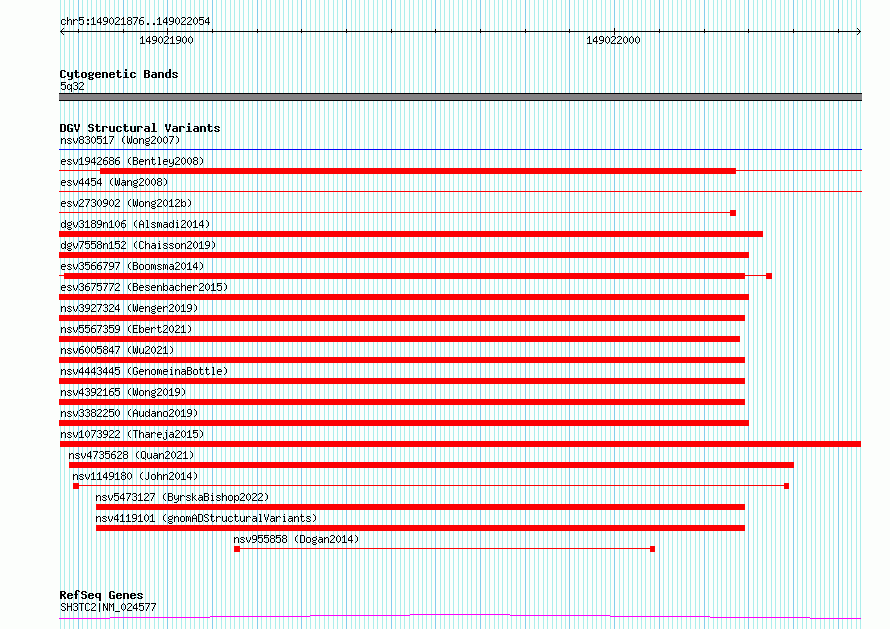The height and width of the screenshot is (629, 890).
Task: Open variant nsv6005847 (Wu2021)
Action: click(x=117, y=350)
